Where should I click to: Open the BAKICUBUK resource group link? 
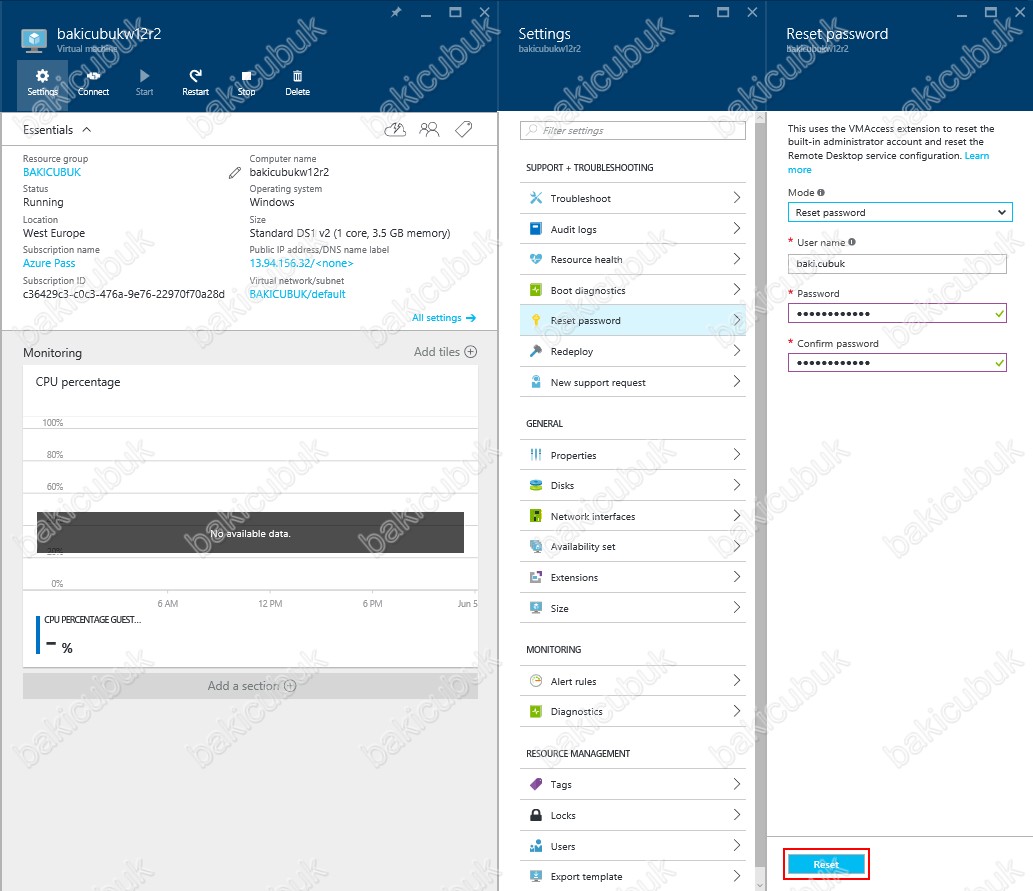[52, 172]
